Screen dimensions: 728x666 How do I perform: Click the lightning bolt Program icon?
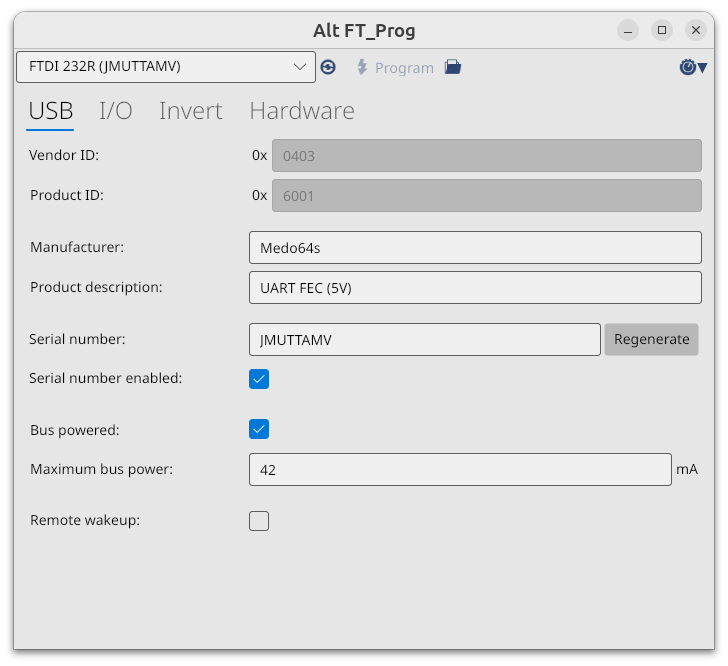click(x=362, y=67)
